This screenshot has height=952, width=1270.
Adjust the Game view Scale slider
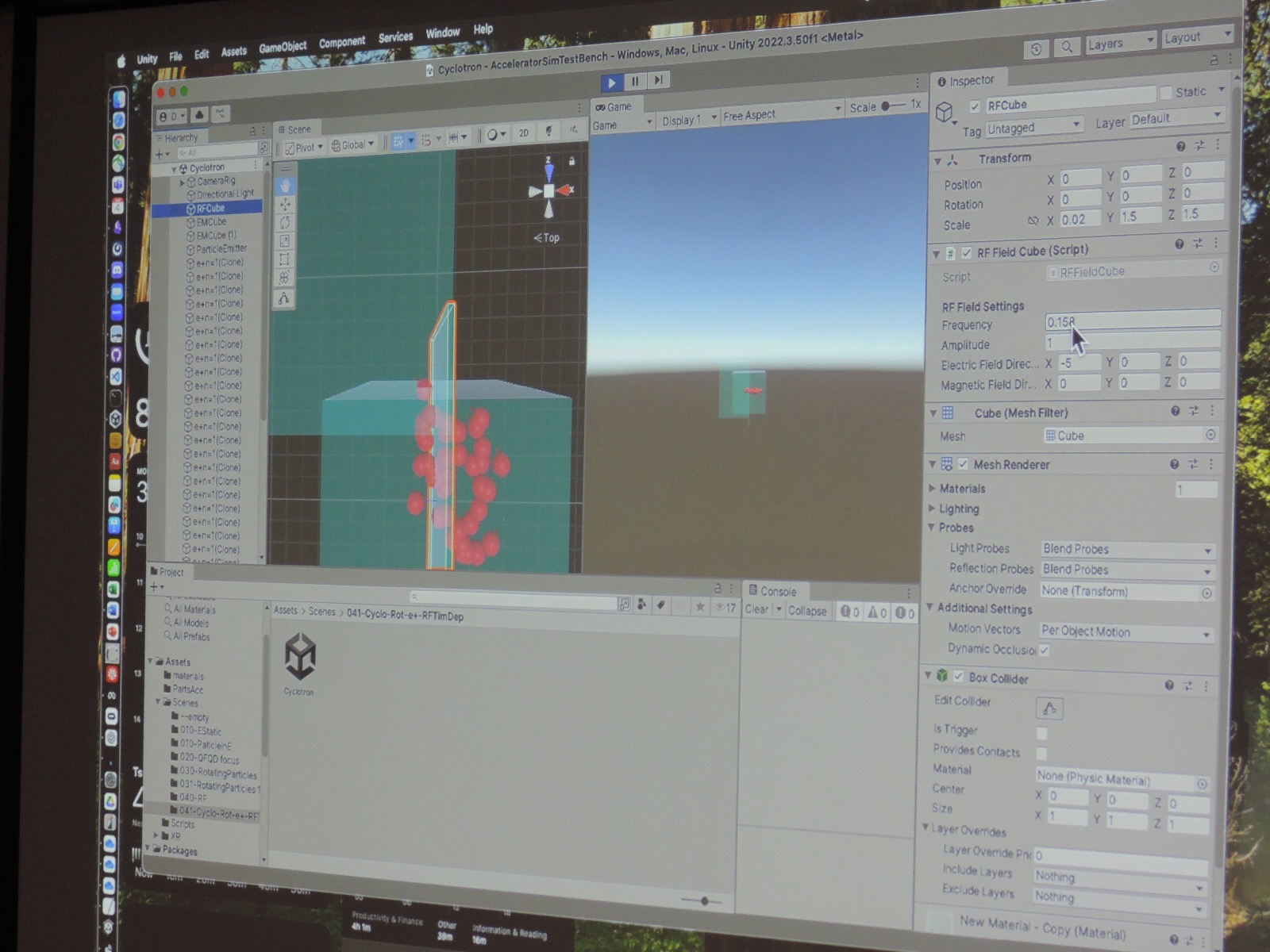tap(892, 106)
